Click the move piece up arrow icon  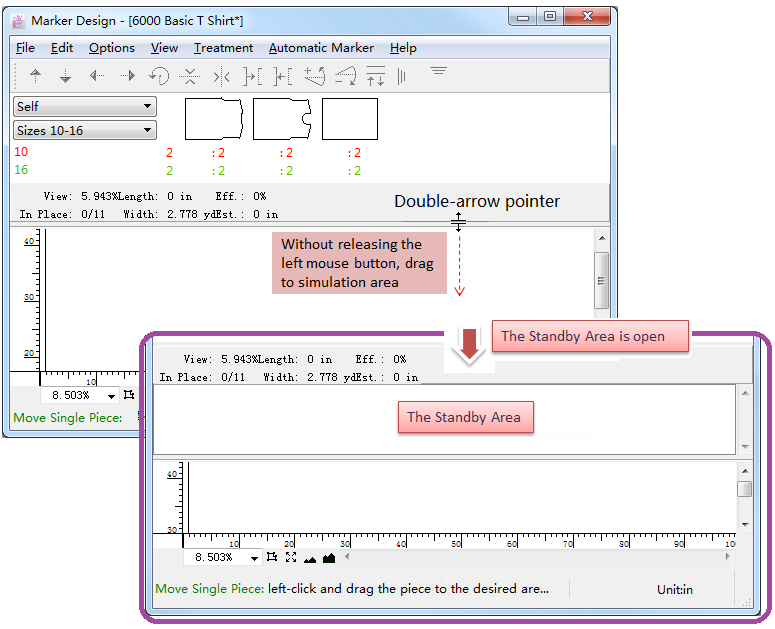[x=36, y=76]
